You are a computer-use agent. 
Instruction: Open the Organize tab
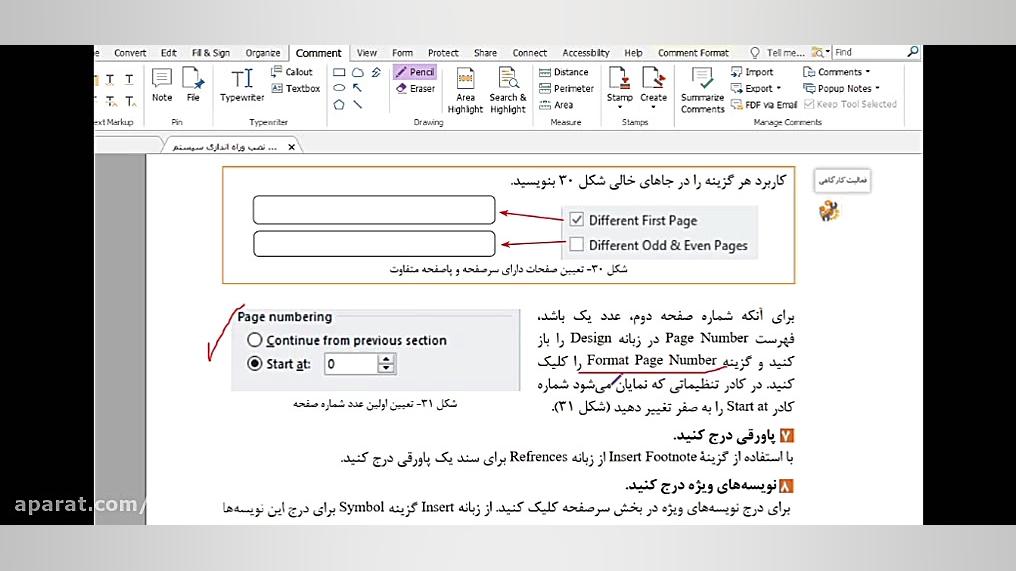pyautogui.click(x=262, y=53)
